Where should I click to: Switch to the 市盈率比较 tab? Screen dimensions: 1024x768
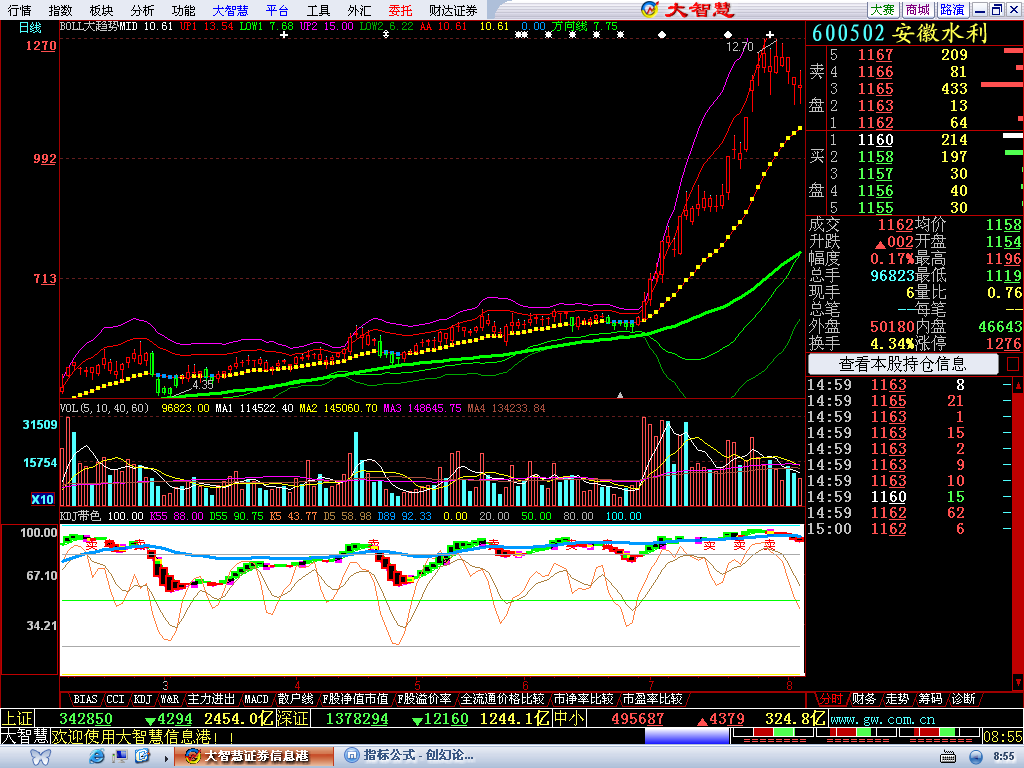coord(652,699)
